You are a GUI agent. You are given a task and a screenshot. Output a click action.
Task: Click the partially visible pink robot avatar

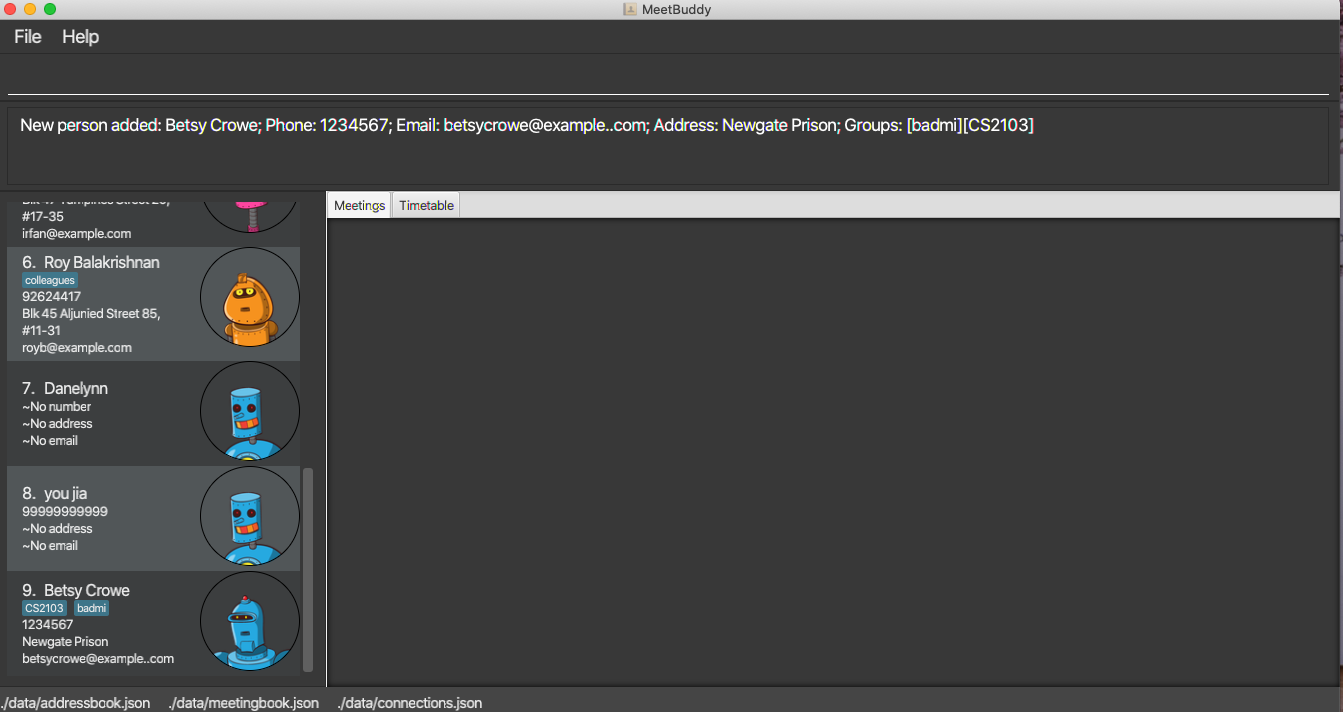[250, 215]
